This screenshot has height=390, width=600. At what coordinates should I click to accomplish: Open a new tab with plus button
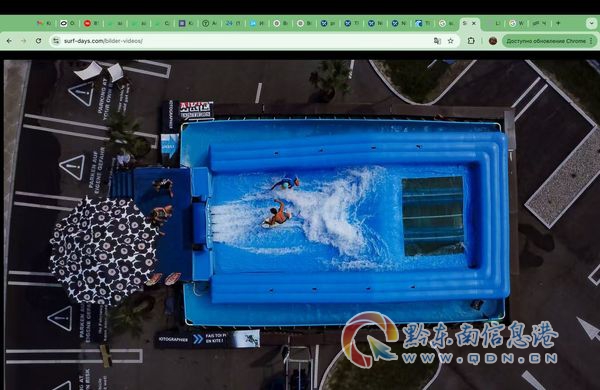pos(558,23)
